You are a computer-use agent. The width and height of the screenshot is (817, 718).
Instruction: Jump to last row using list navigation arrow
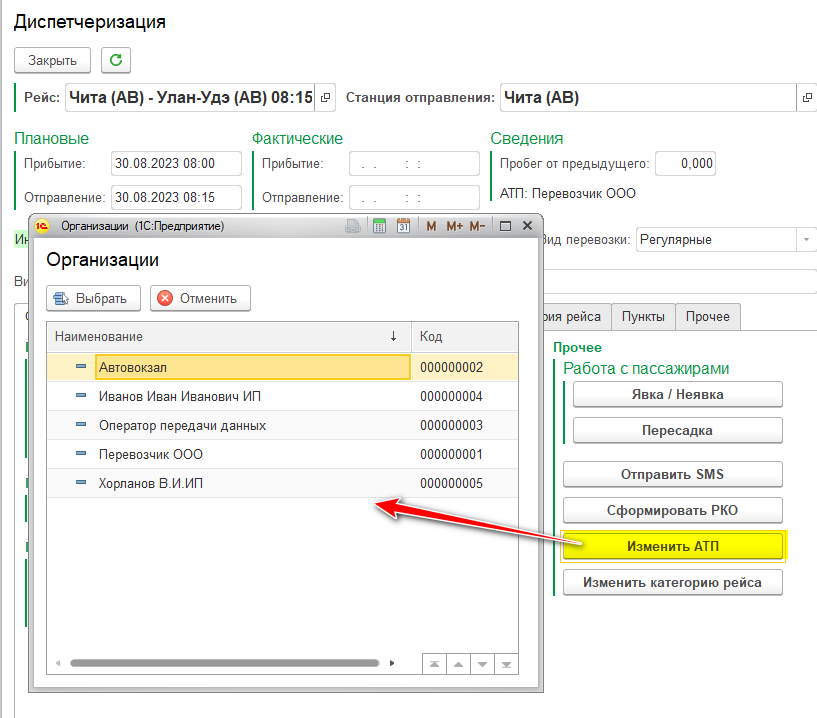pos(506,663)
